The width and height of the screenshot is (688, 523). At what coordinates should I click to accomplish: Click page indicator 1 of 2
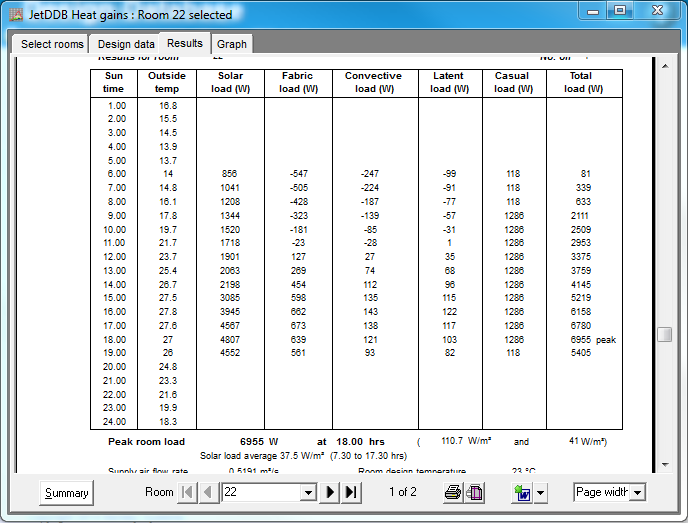[x=402, y=492]
